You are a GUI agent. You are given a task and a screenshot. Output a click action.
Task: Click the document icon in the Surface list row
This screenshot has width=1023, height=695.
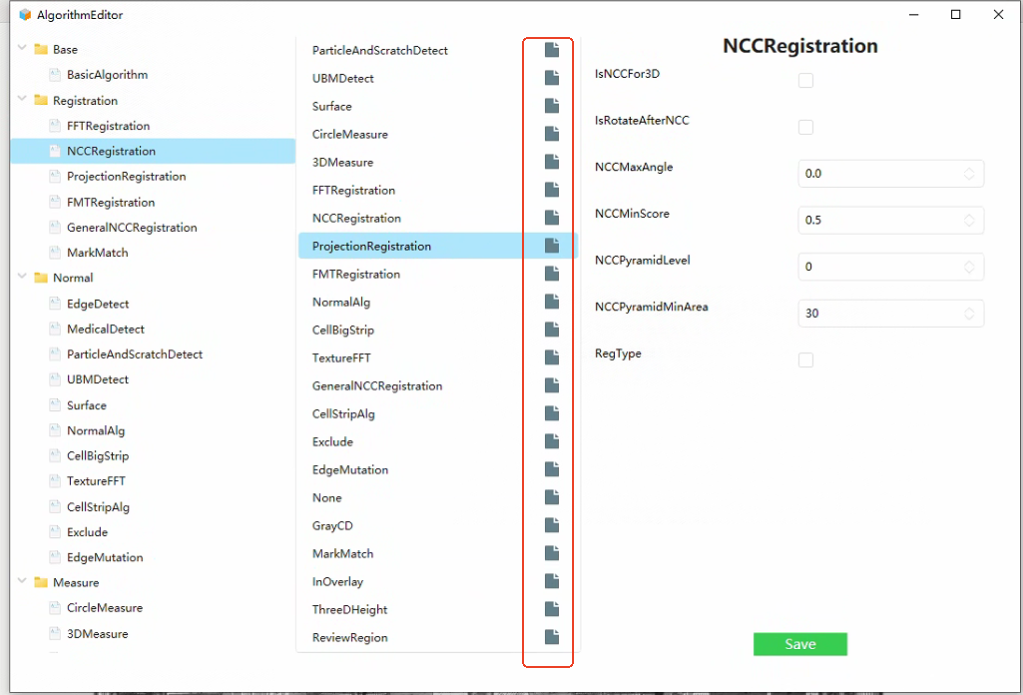point(552,106)
